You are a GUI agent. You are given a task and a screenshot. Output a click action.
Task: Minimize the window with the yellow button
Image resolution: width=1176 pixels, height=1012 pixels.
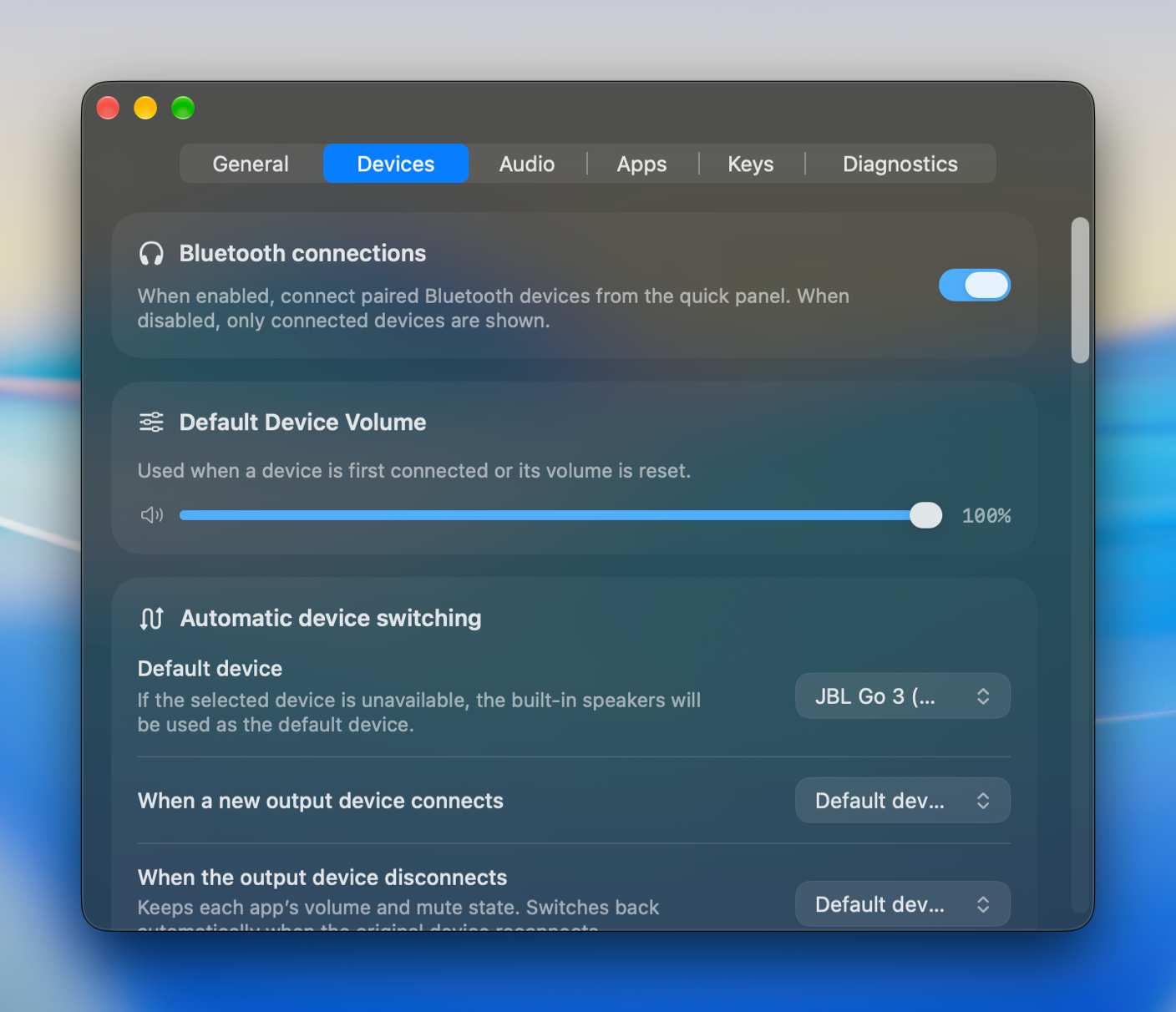tap(145, 108)
